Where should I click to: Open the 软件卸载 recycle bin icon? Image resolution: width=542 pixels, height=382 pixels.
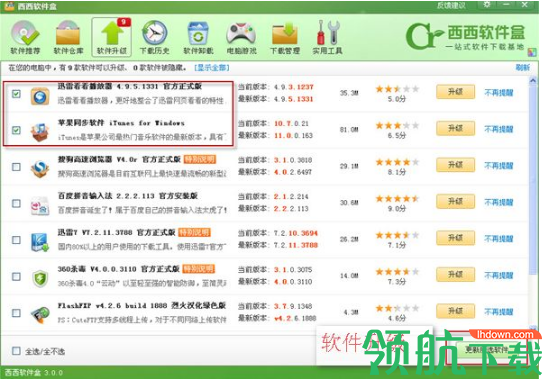coord(198,37)
